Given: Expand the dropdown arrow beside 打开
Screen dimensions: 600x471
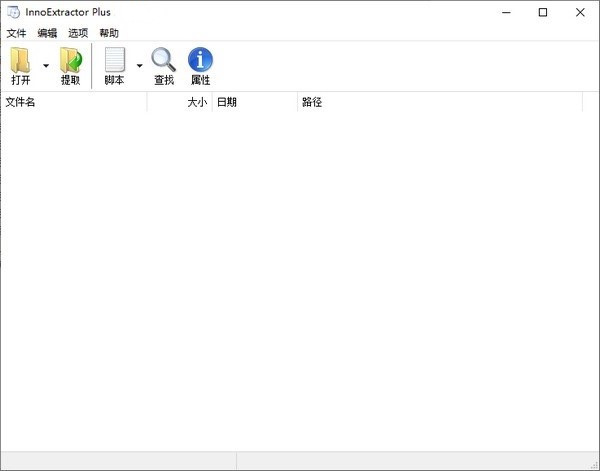Looking at the screenshot, I should pos(46,66).
